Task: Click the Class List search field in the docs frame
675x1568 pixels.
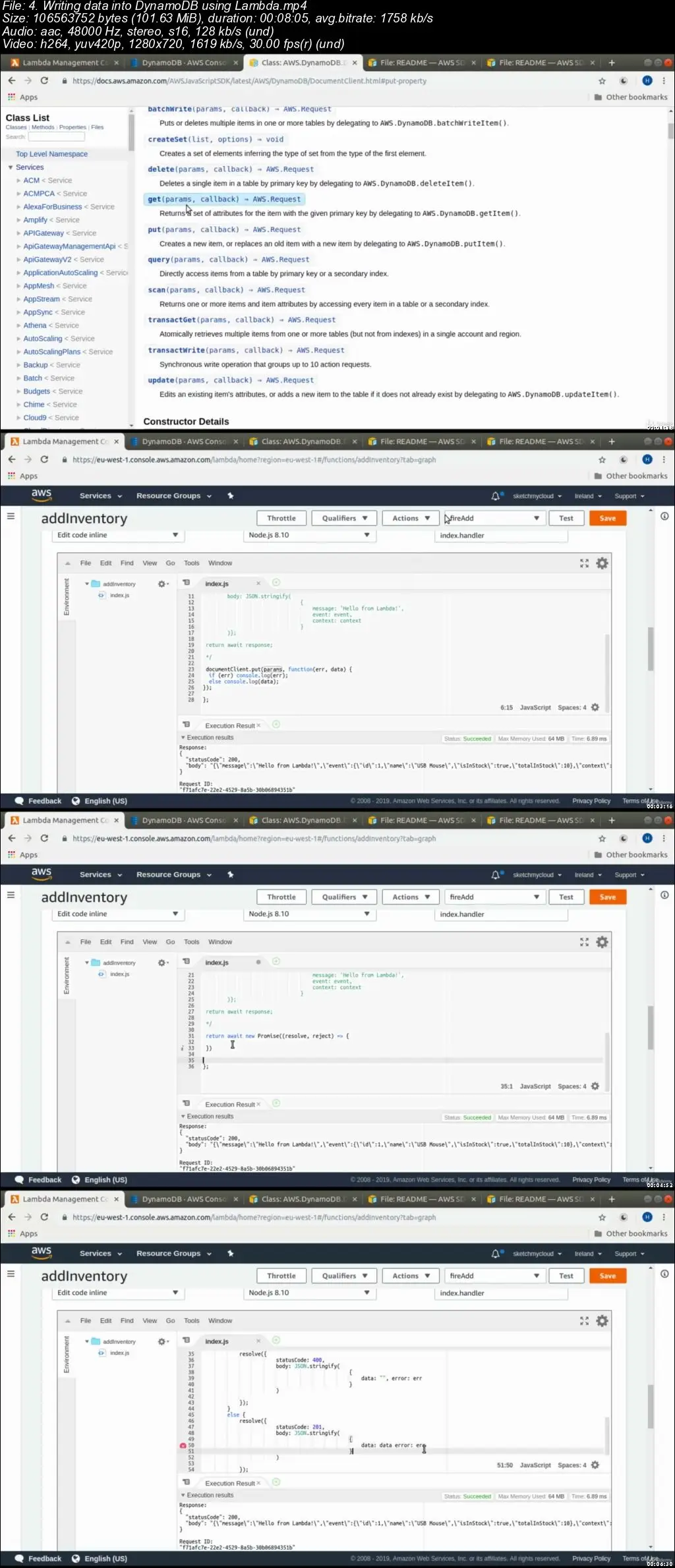Action: point(56,137)
